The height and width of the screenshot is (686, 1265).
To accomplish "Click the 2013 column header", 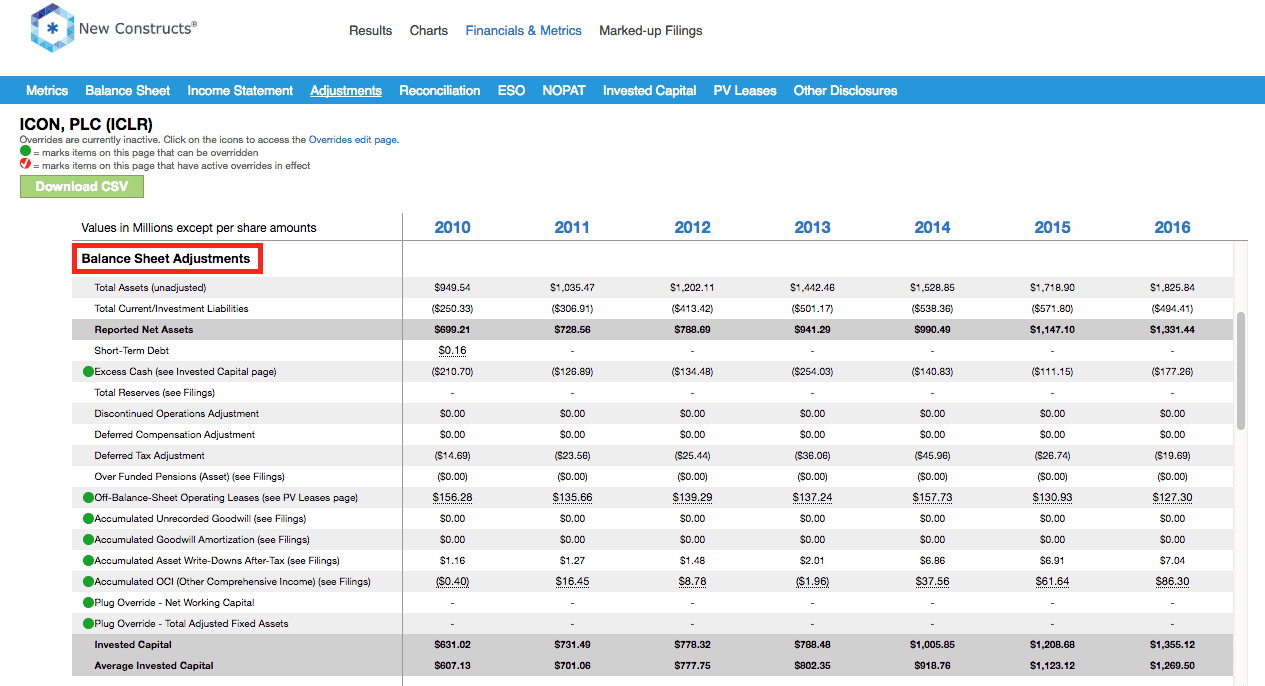I will pyautogui.click(x=812, y=227).
